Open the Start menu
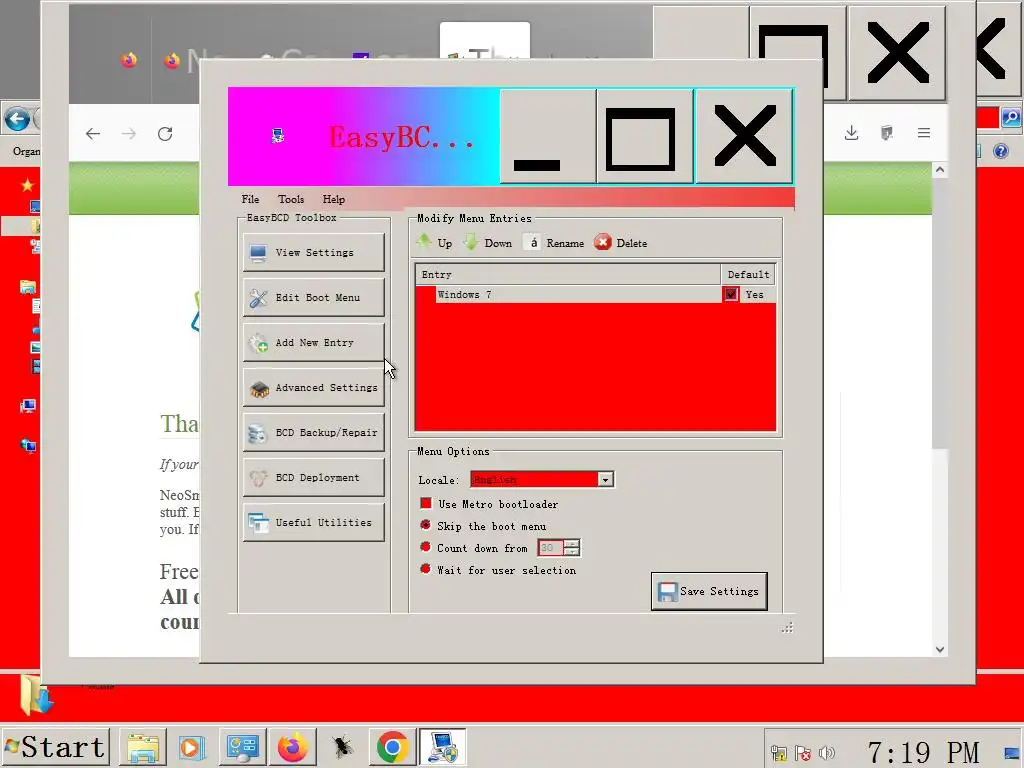This screenshot has width=1024, height=768. point(55,747)
